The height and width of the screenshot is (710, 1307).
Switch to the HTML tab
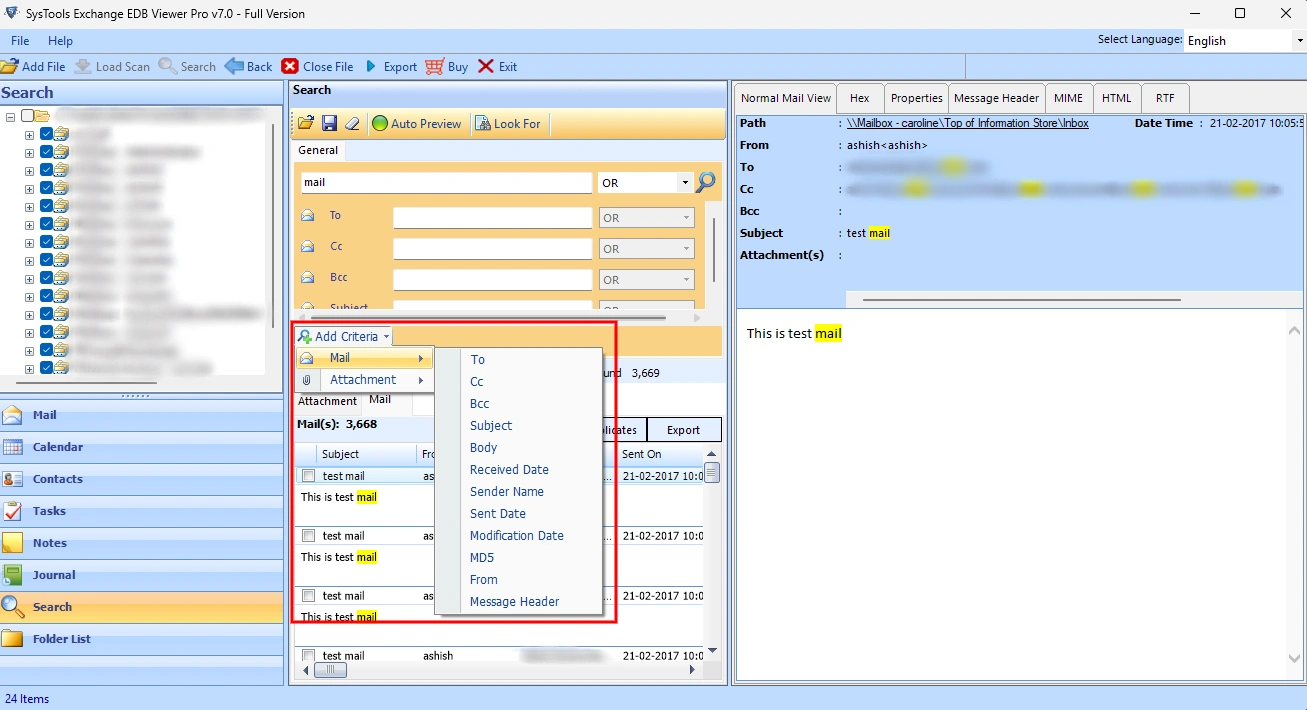[x=1116, y=98]
